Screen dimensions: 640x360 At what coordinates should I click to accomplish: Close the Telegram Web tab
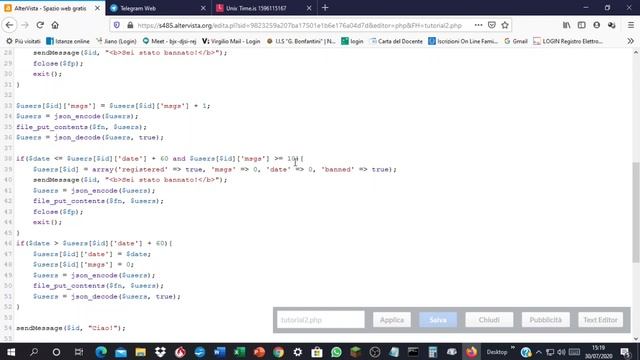pyautogui.click(x=203, y=8)
